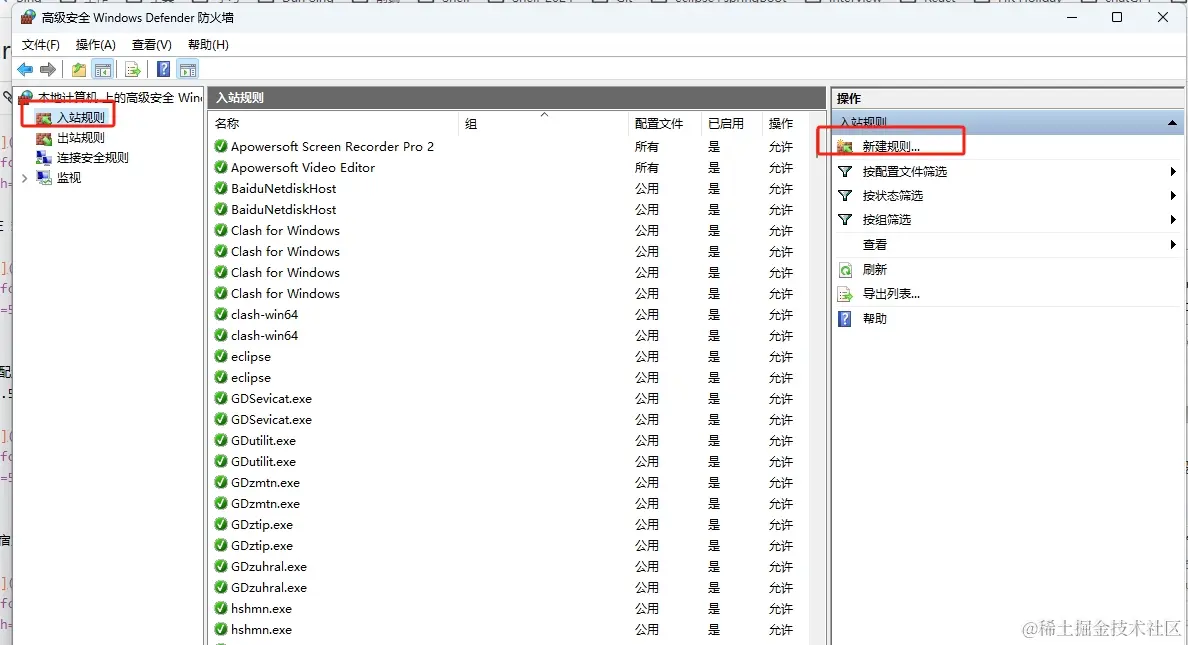Open the 按状态筛选 submenu arrow
This screenshot has height=645, width=1188.
click(1173, 196)
